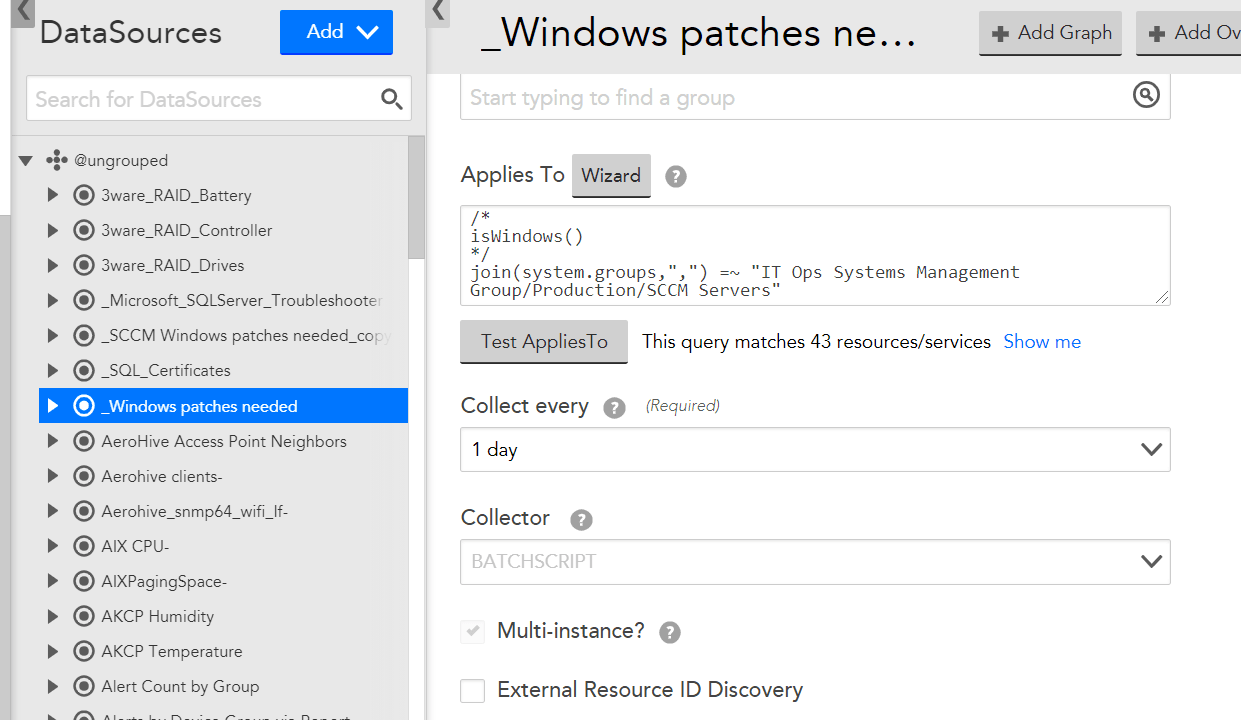Image resolution: width=1241 pixels, height=720 pixels.
Task: Expand the _SQL_Certificates tree node
Action: [x=53, y=370]
